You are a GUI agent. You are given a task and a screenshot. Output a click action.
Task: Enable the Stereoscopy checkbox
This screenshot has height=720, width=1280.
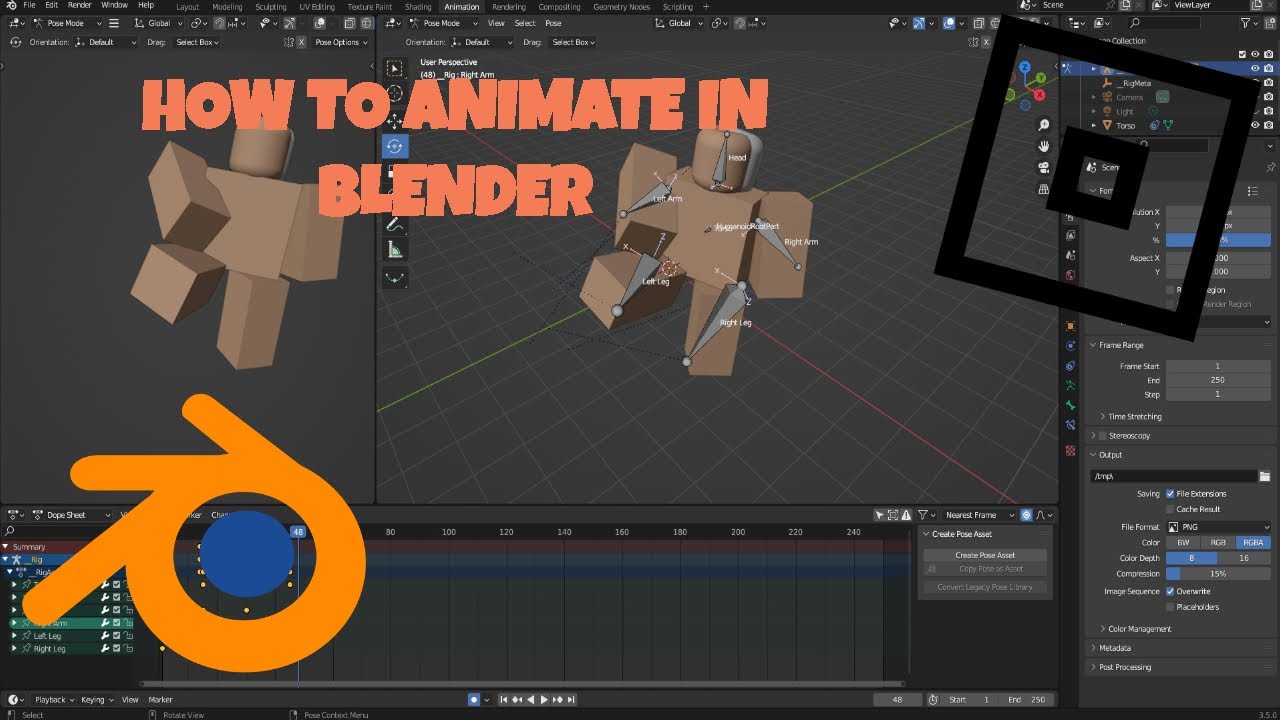click(x=1103, y=436)
